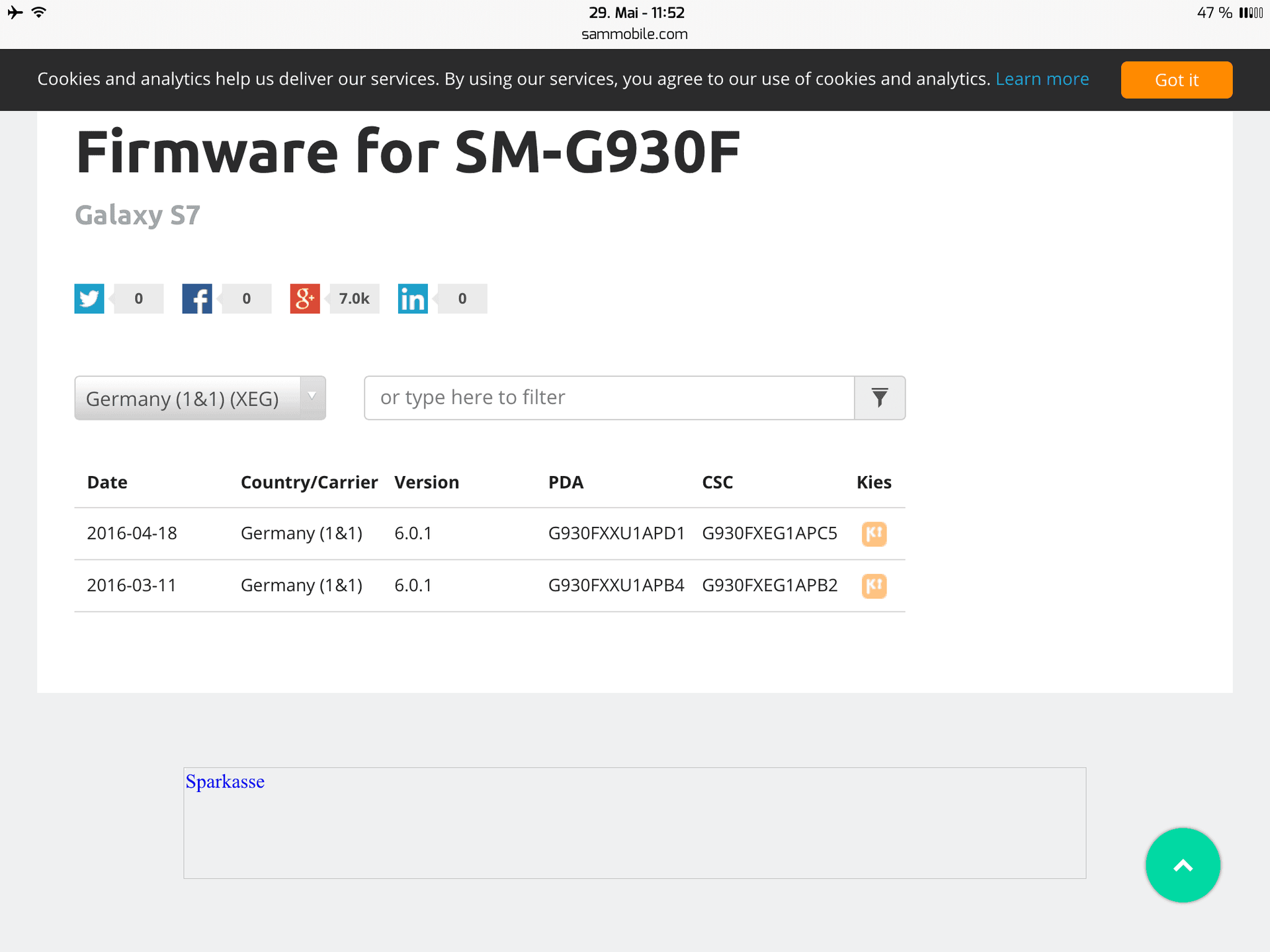
Task: Select the Kies column header
Action: coord(874,483)
